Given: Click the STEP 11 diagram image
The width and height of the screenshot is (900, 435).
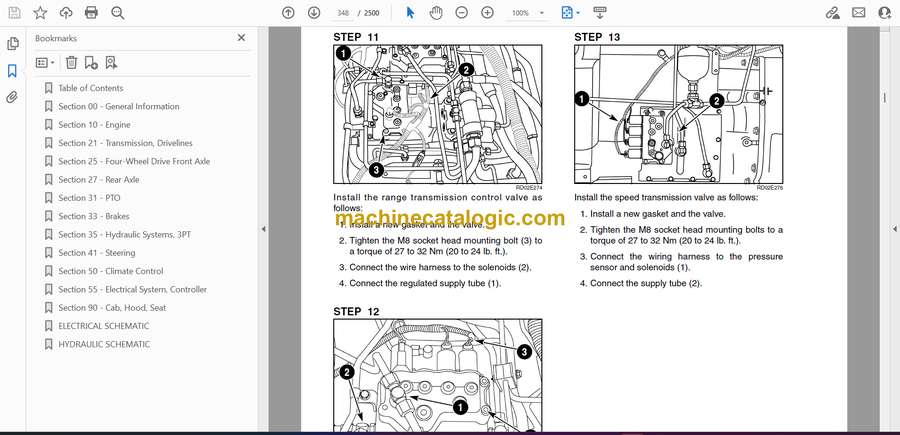Looking at the screenshot, I should (437, 114).
